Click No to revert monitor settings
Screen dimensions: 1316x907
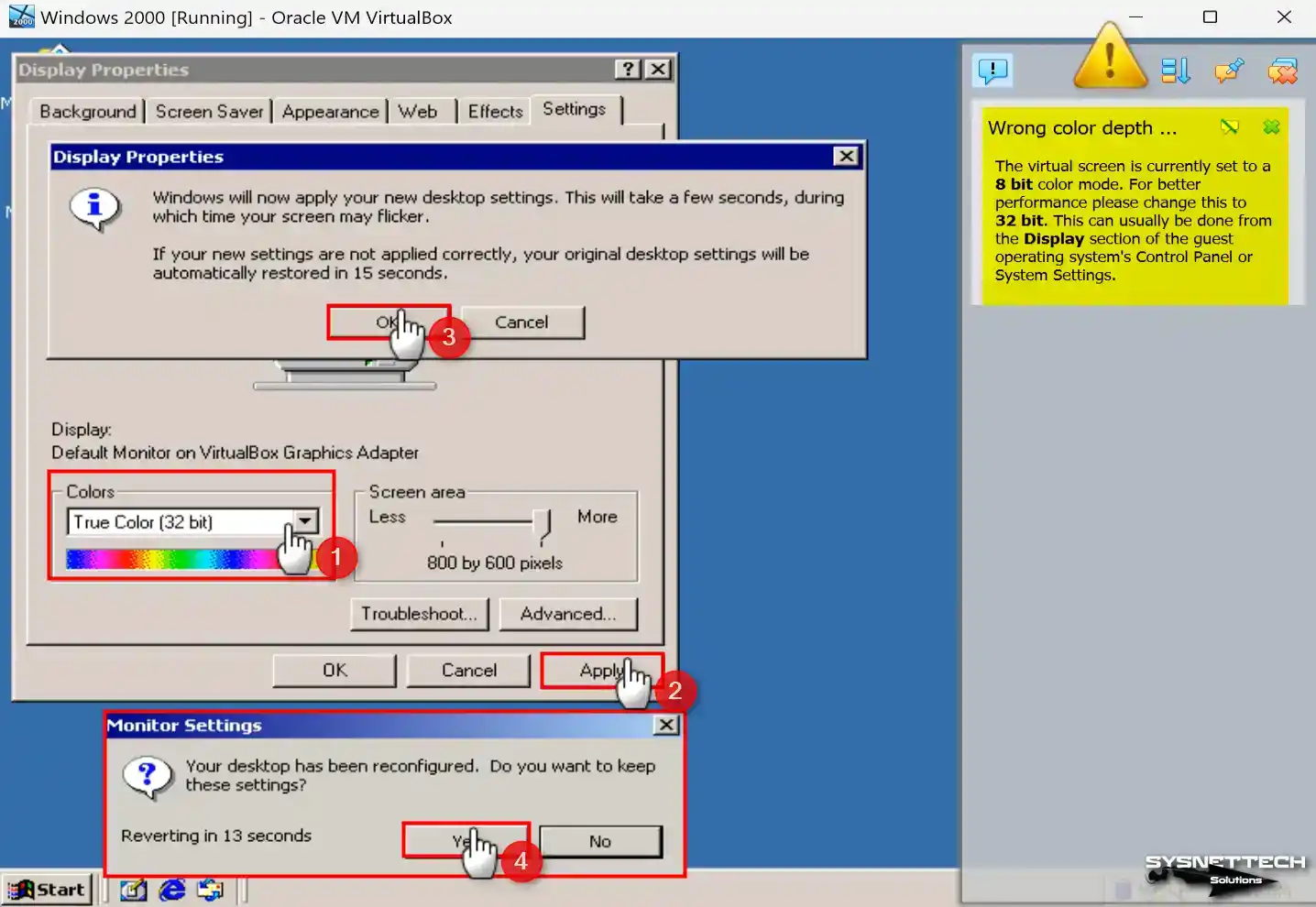[x=600, y=841]
